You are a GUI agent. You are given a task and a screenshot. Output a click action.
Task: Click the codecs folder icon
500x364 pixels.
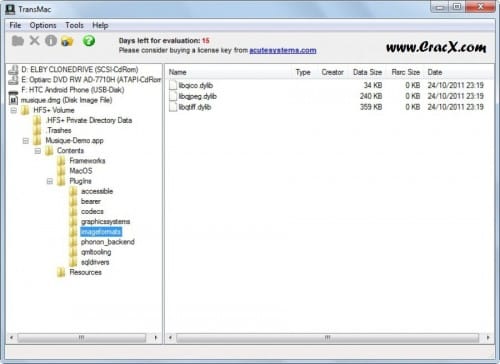(x=73, y=212)
